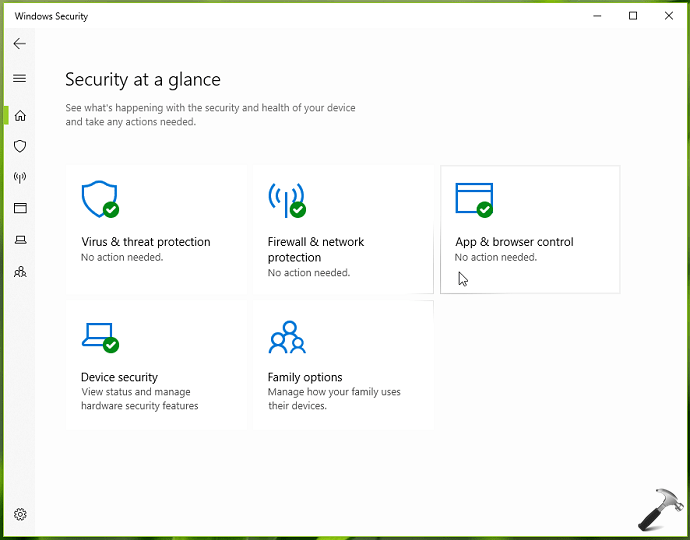Click 'View status and manage hardware security features'

tap(139, 399)
